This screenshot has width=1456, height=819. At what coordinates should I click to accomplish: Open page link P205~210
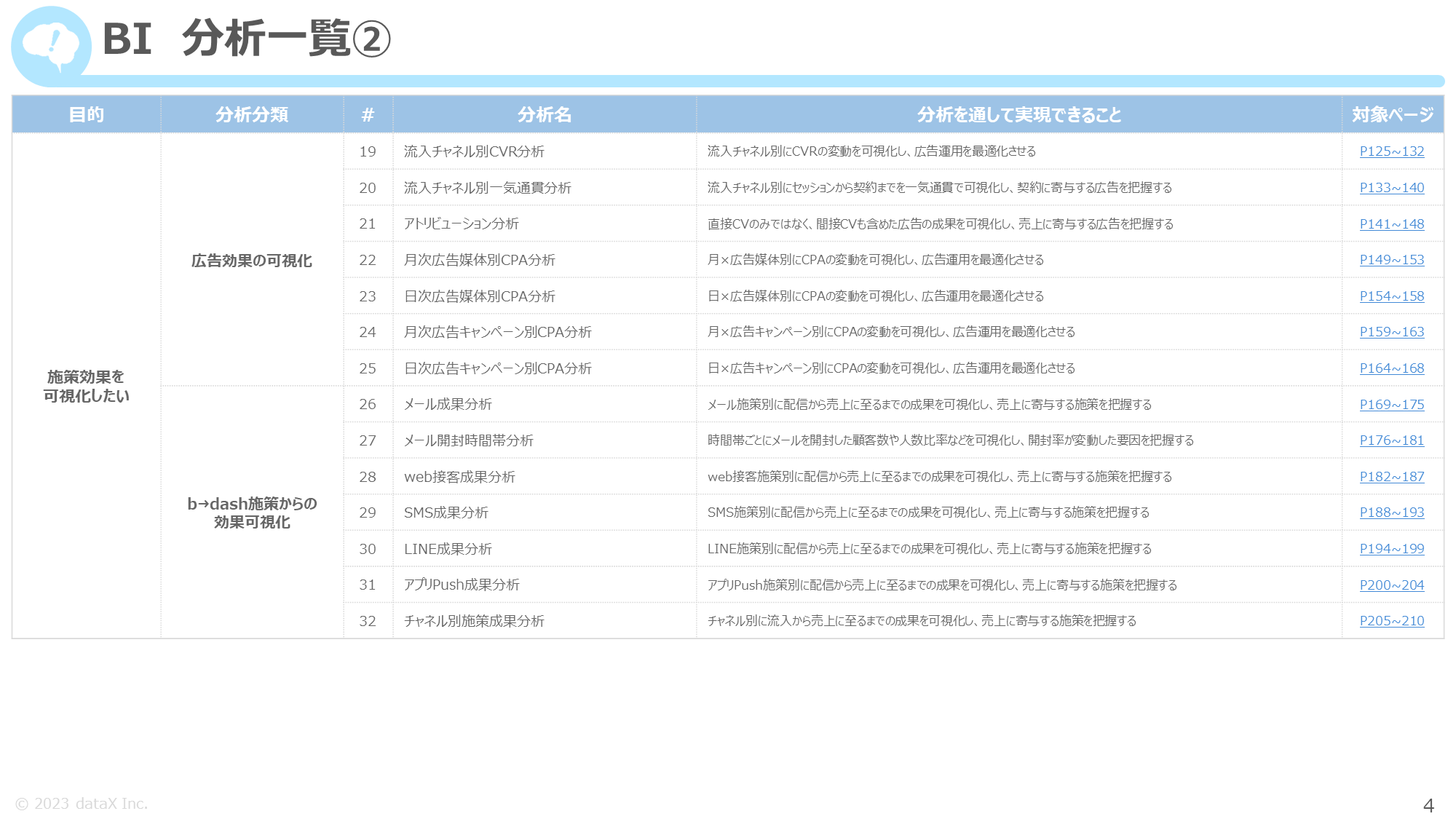(x=1391, y=621)
